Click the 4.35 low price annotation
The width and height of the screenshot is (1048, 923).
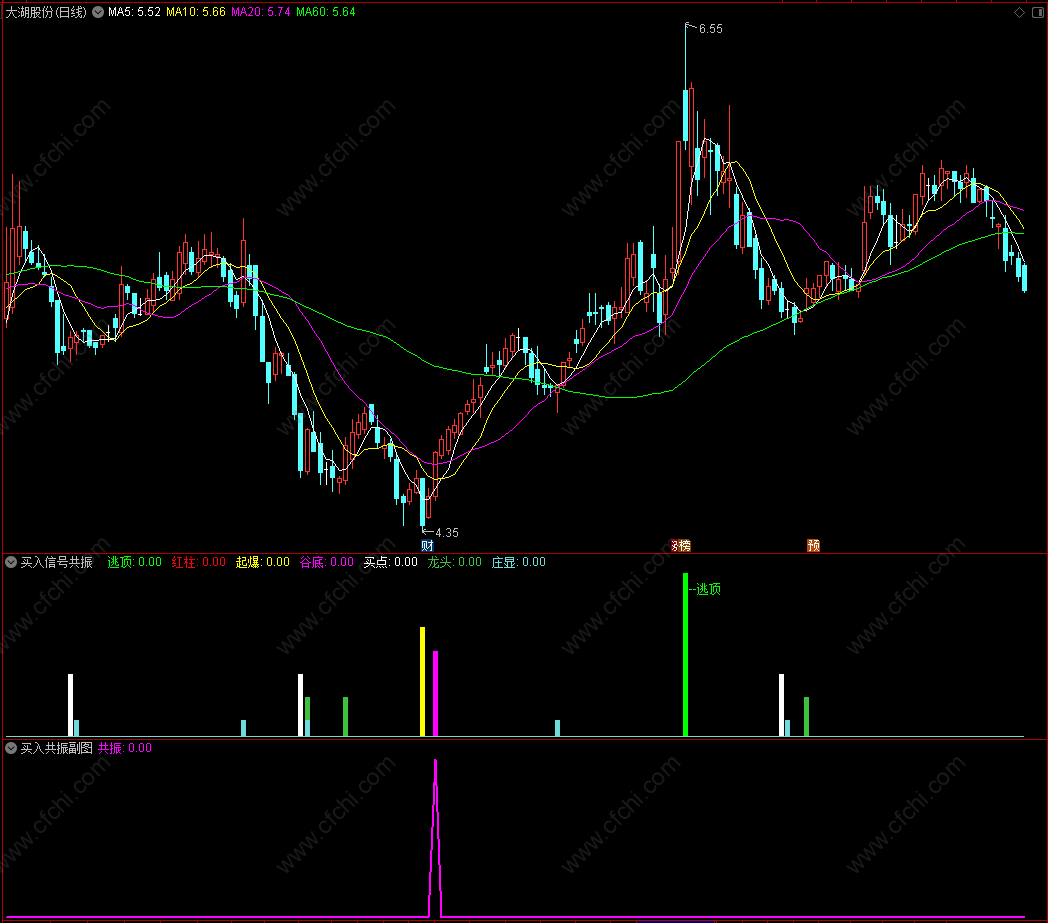click(x=446, y=533)
